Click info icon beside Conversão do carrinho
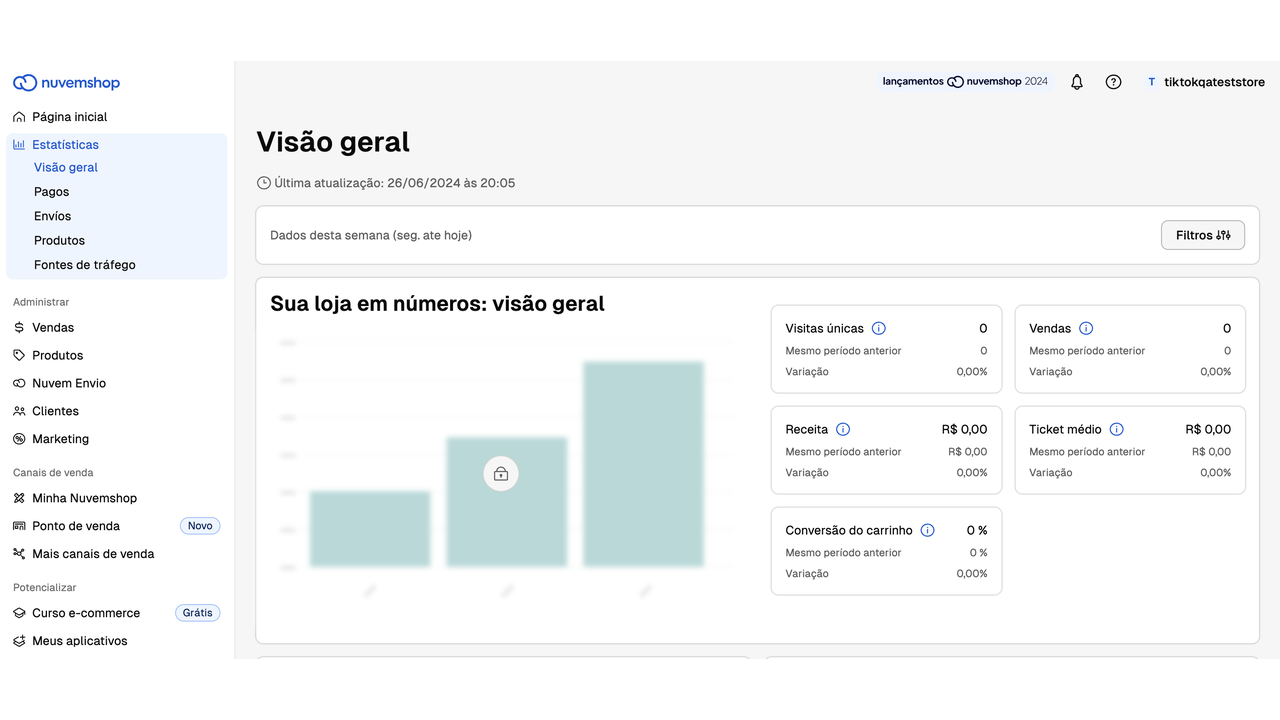 tap(927, 530)
